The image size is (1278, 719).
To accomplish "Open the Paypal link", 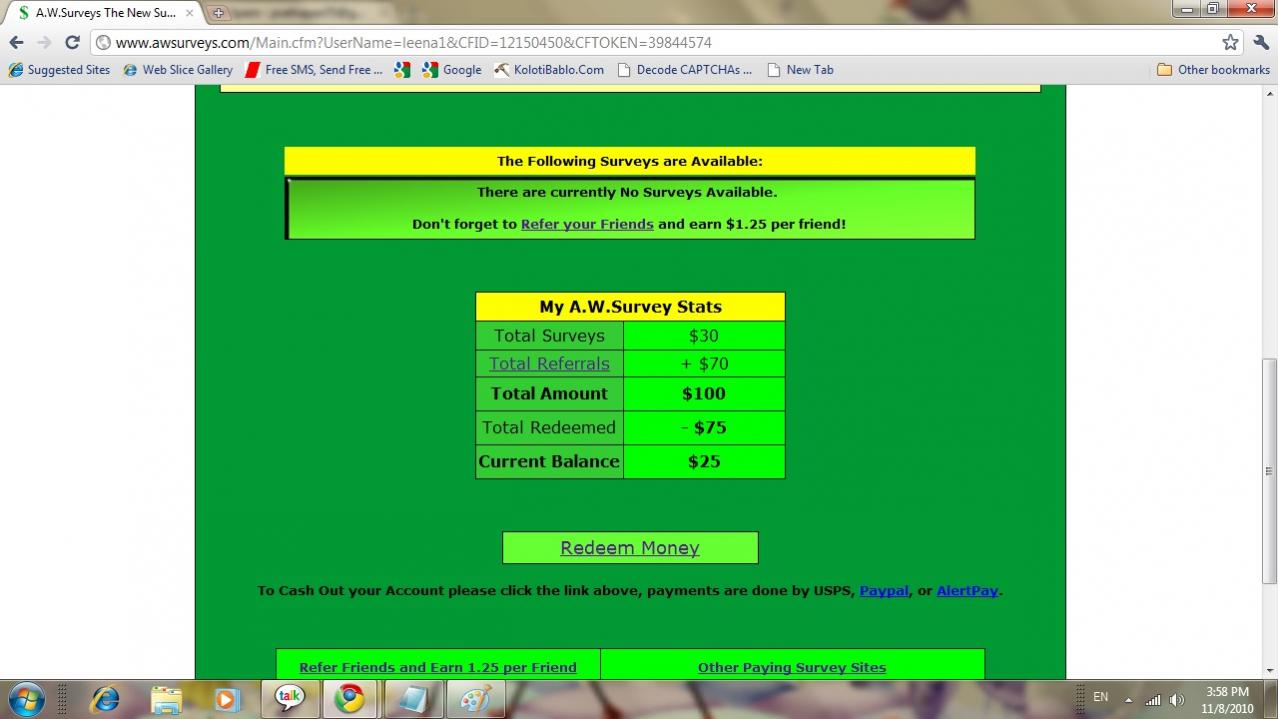I will point(884,591).
